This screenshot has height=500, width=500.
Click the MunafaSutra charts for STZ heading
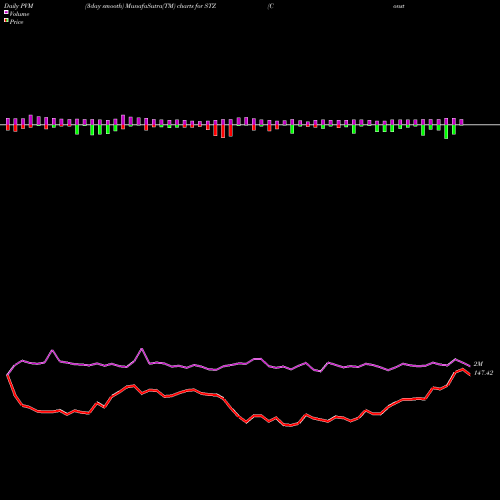[150, 6]
